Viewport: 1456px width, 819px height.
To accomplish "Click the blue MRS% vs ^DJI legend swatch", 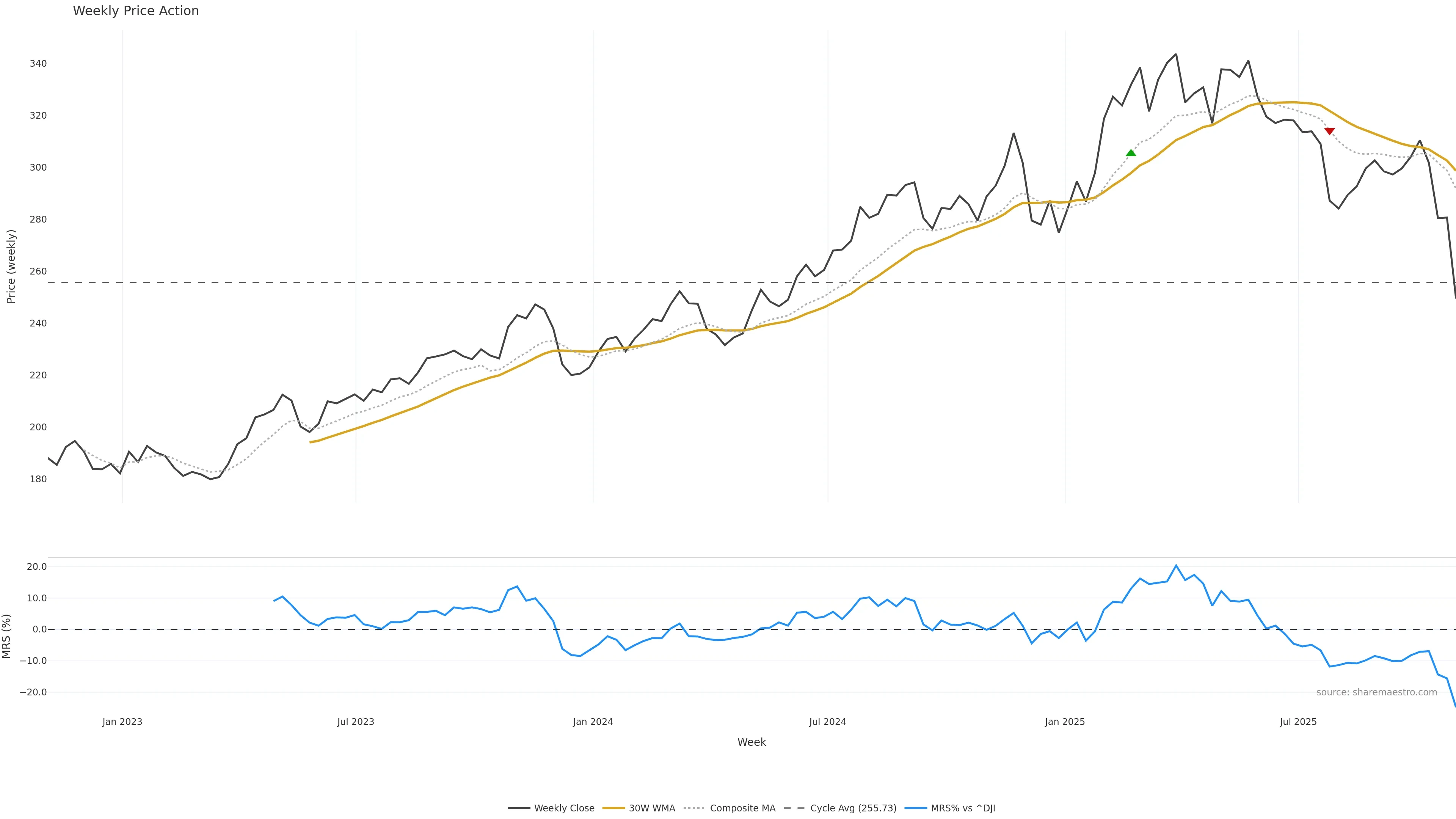I will [916, 808].
